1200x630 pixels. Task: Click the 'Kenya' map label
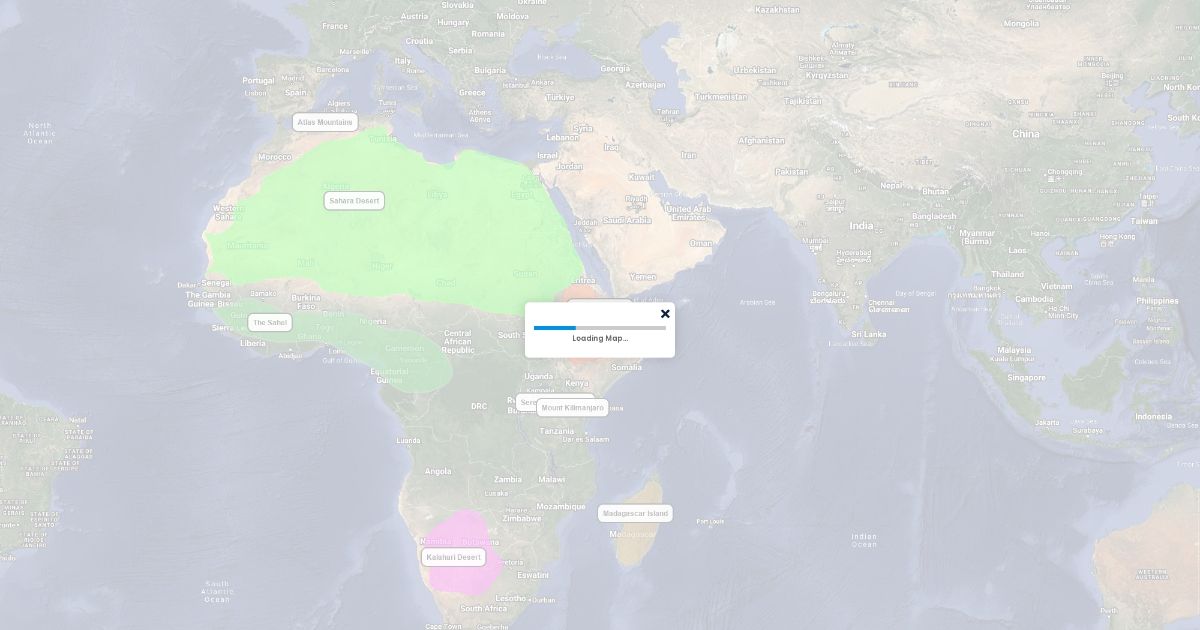coord(577,383)
